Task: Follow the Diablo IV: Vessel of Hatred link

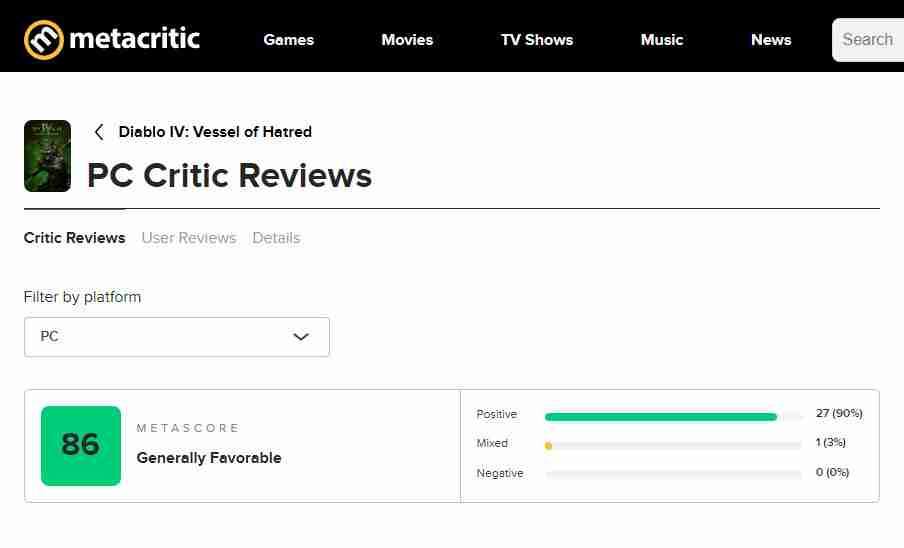Action: (x=215, y=132)
